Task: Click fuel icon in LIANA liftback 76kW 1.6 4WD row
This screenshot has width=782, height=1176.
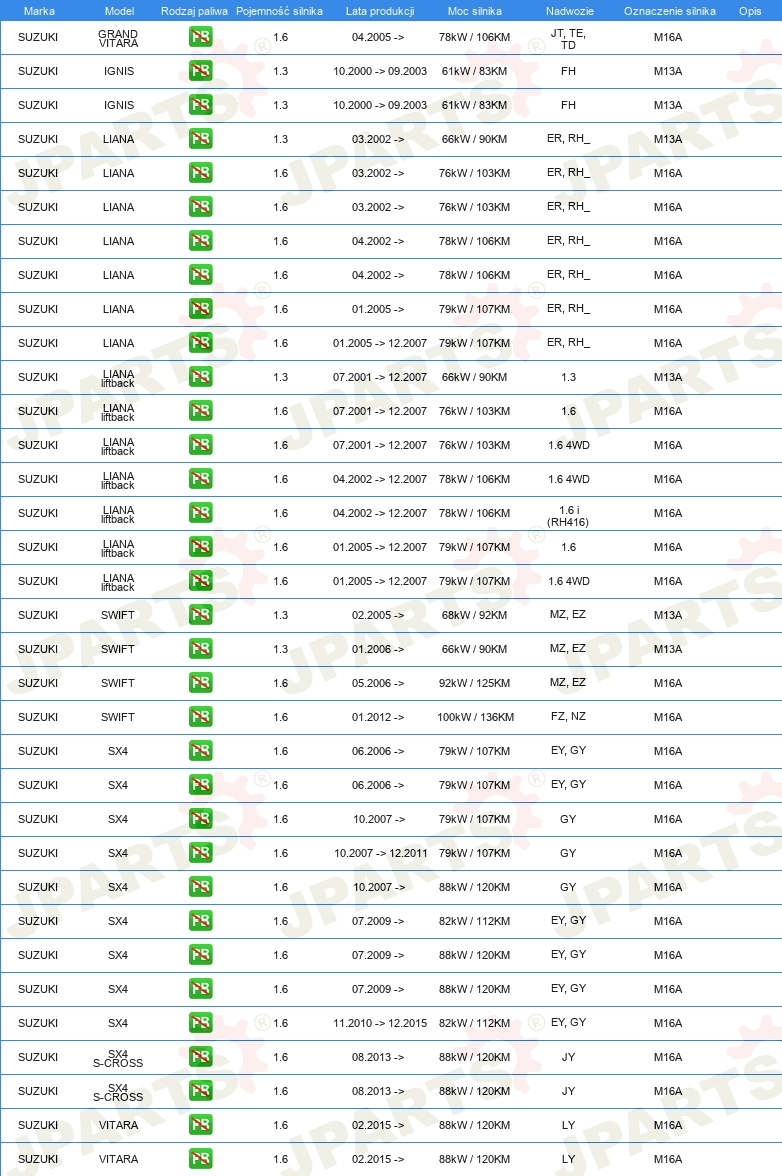Action: [200, 445]
